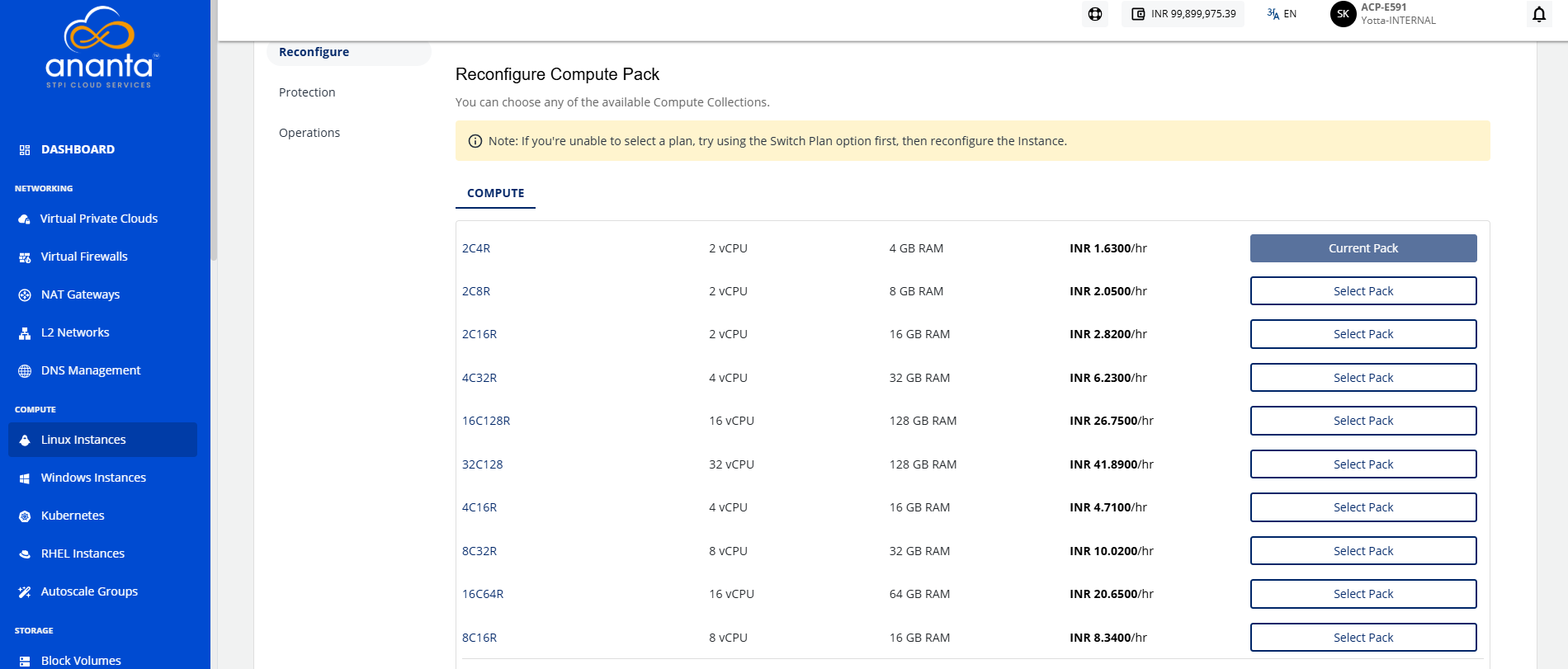
Task: Select Pack for the 32C128 plan
Action: coord(1363,464)
